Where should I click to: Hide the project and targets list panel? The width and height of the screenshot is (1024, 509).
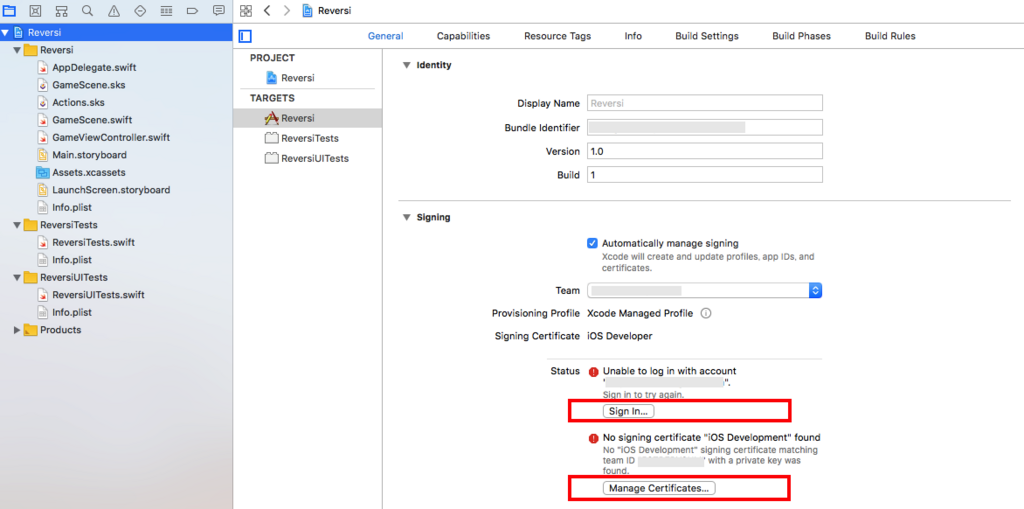click(x=246, y=36)
